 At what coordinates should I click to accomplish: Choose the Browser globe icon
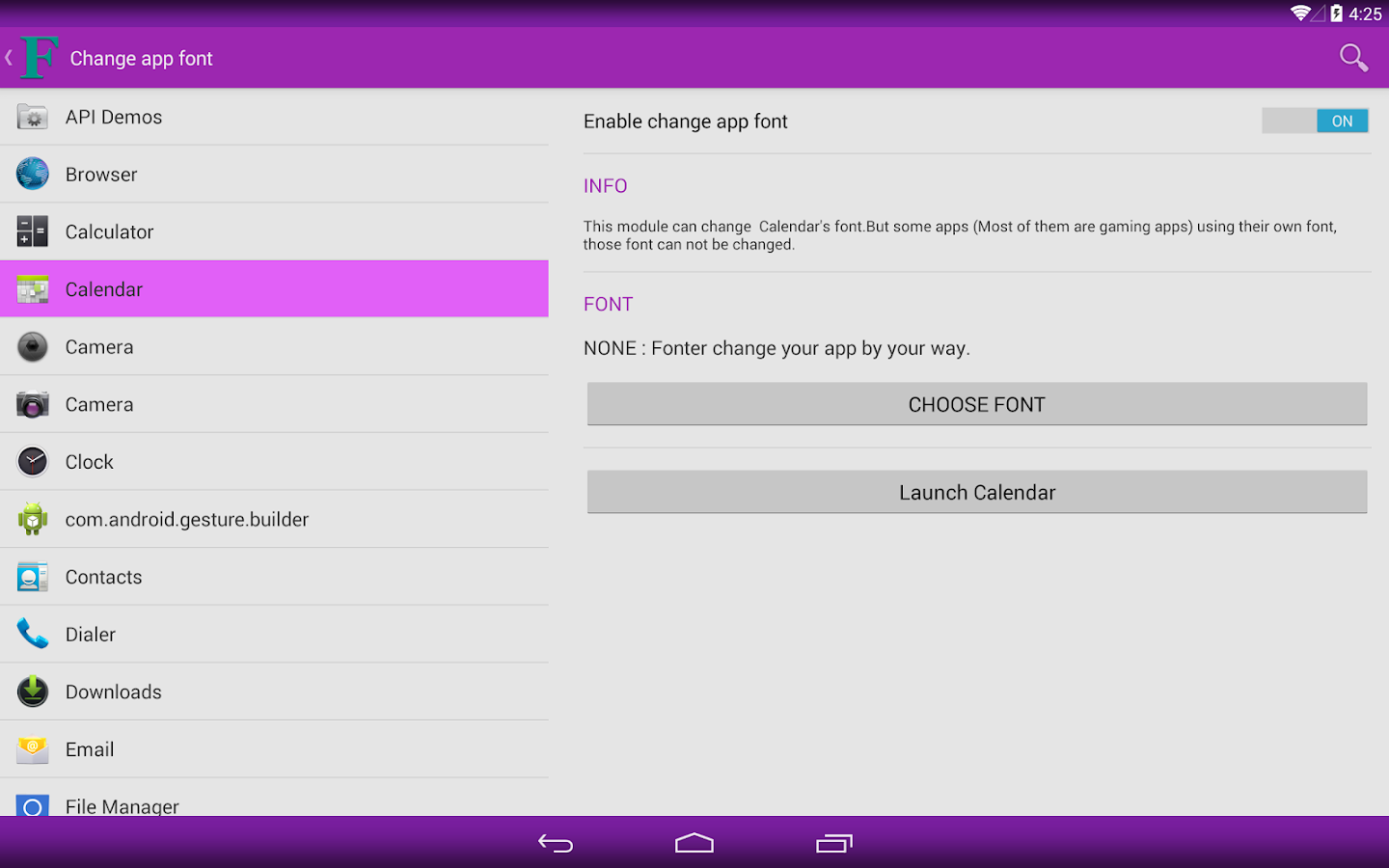33,174
